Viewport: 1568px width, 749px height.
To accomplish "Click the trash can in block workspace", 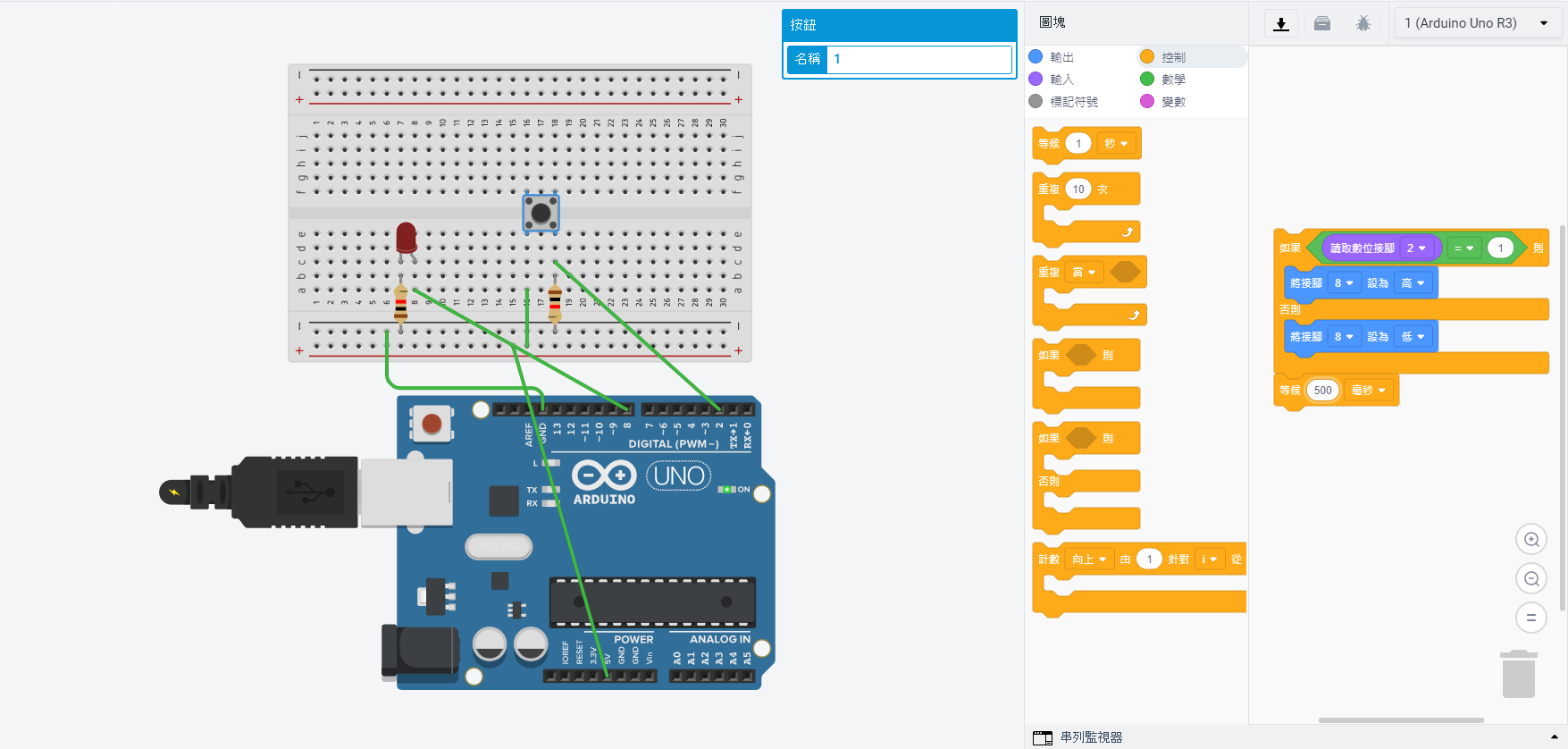I will click(1518, 675).
